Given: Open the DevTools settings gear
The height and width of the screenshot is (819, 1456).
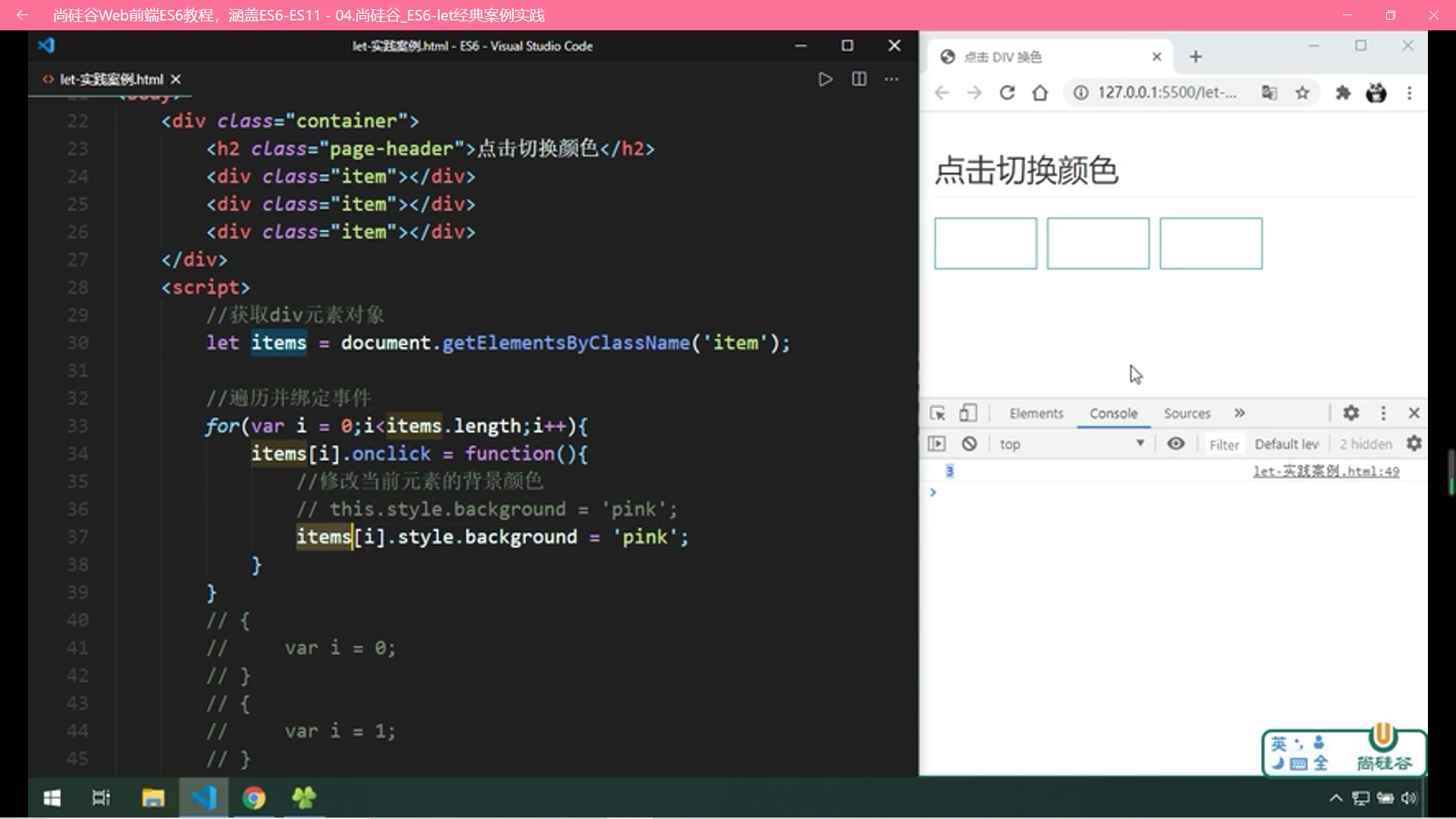Looking at the screenshot, I should coord(1351,413).
